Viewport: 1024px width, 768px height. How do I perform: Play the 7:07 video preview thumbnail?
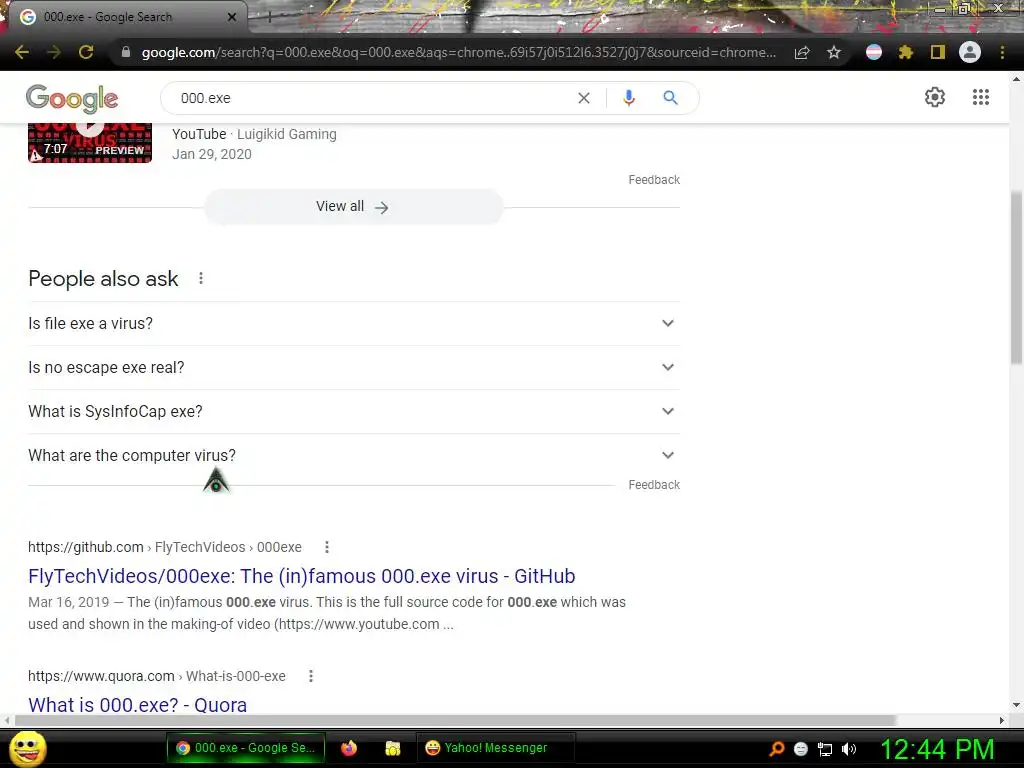tap(90, 142)
